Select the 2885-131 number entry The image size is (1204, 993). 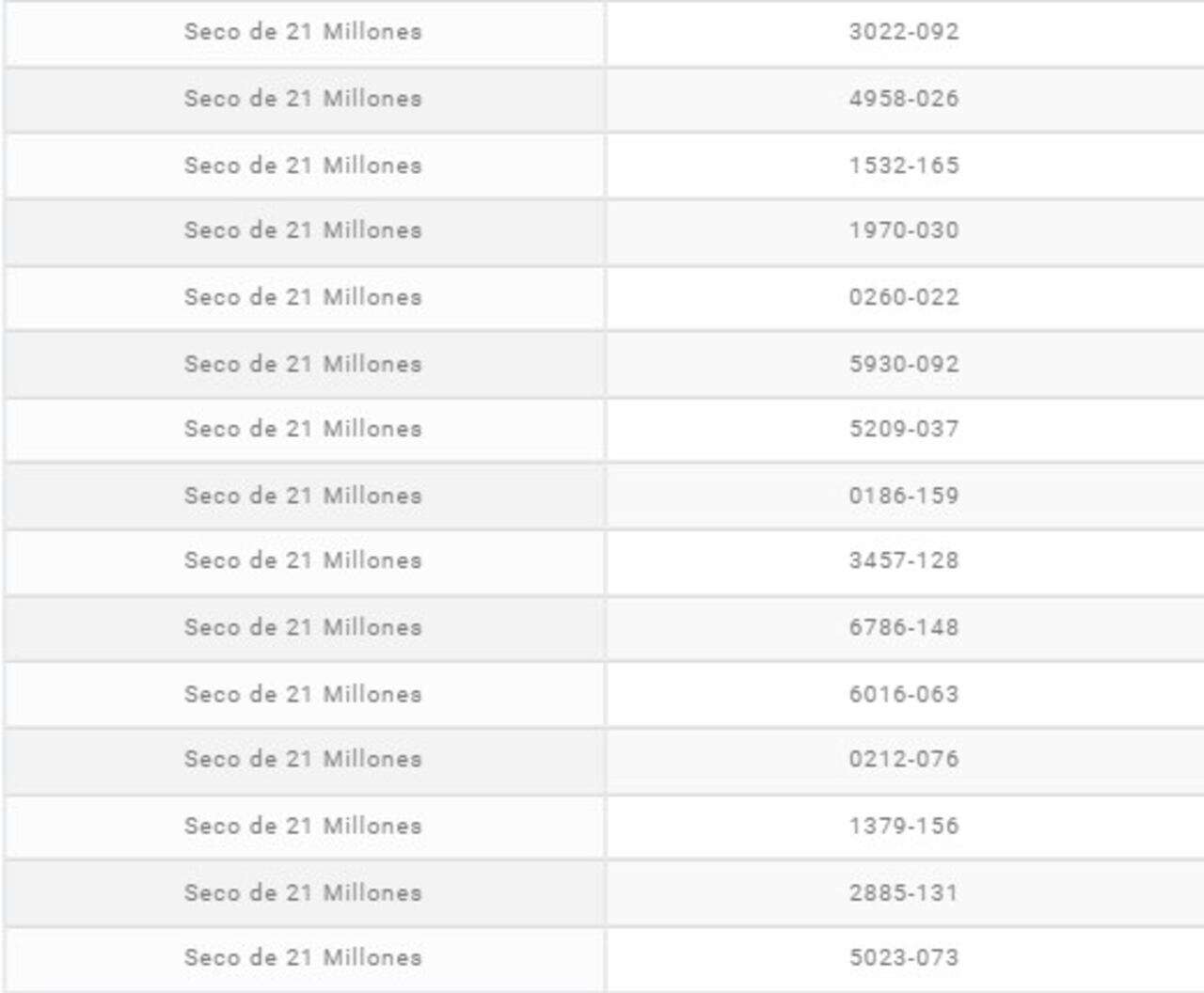pyautogui.click(x=904, y=892)
